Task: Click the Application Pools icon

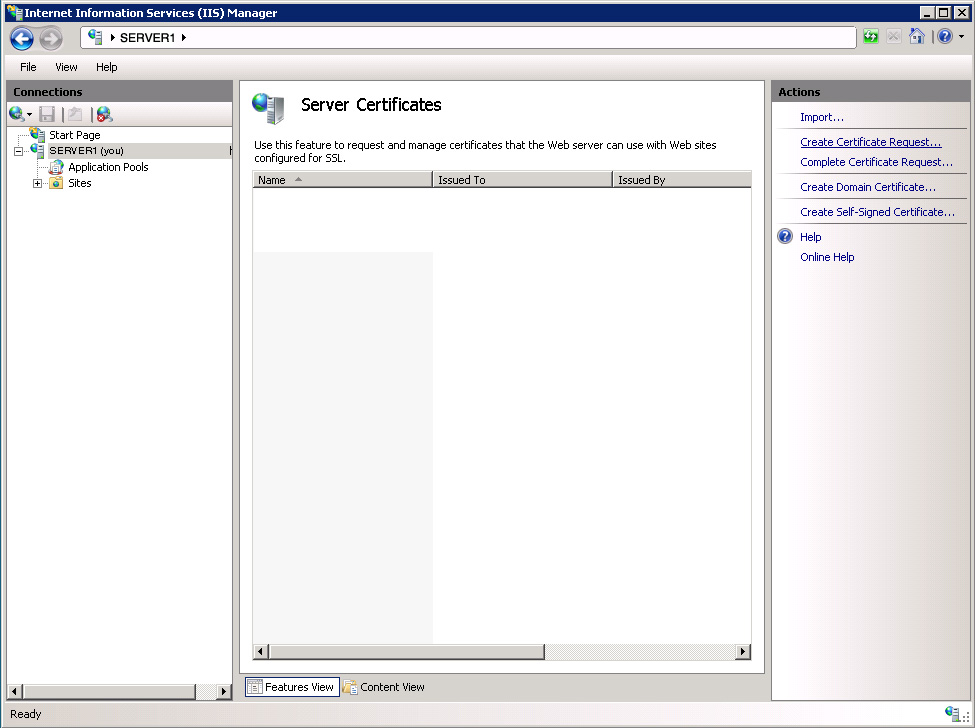Action: tap(56, 167)
